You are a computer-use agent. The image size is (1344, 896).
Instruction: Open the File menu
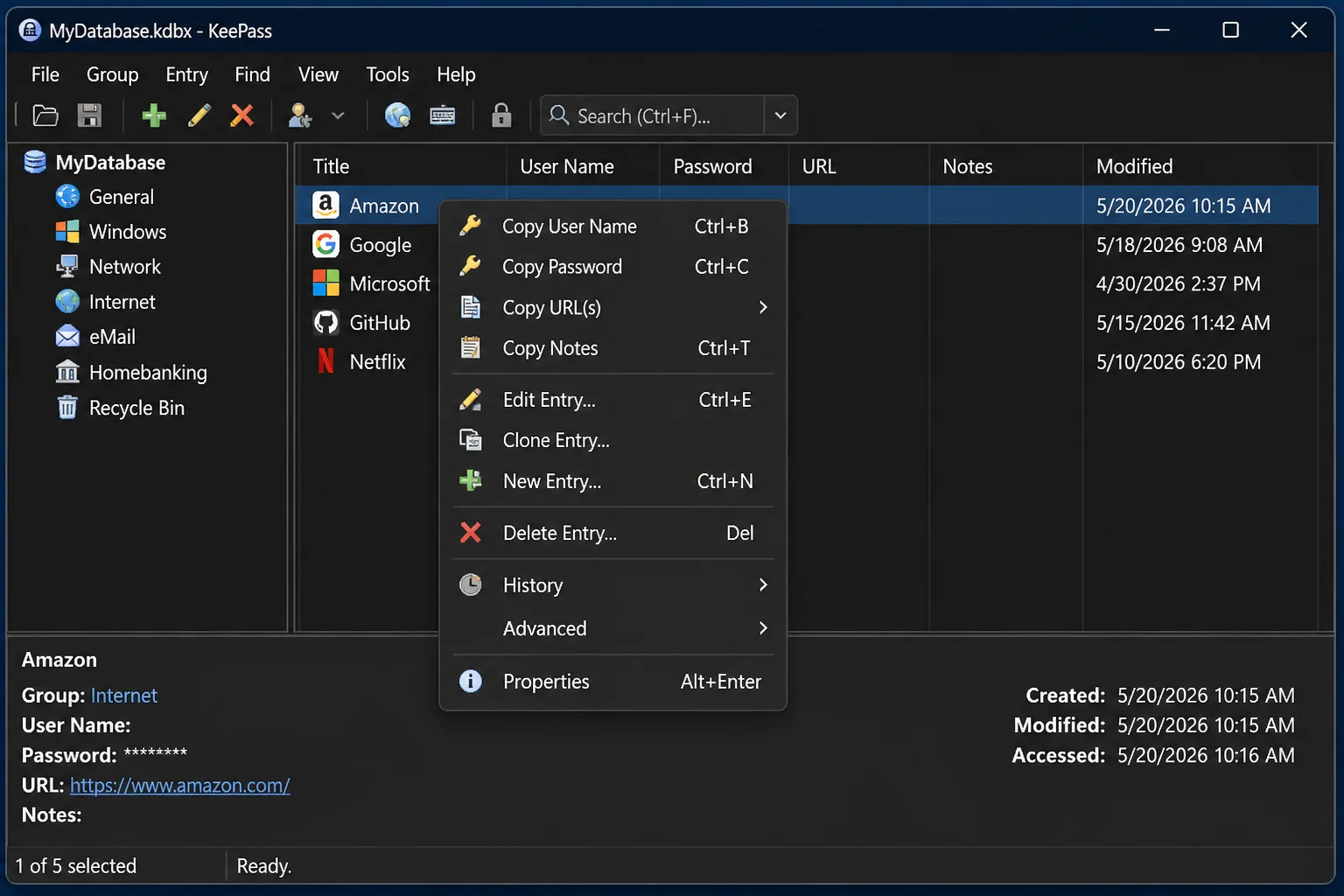pos(45,74)
